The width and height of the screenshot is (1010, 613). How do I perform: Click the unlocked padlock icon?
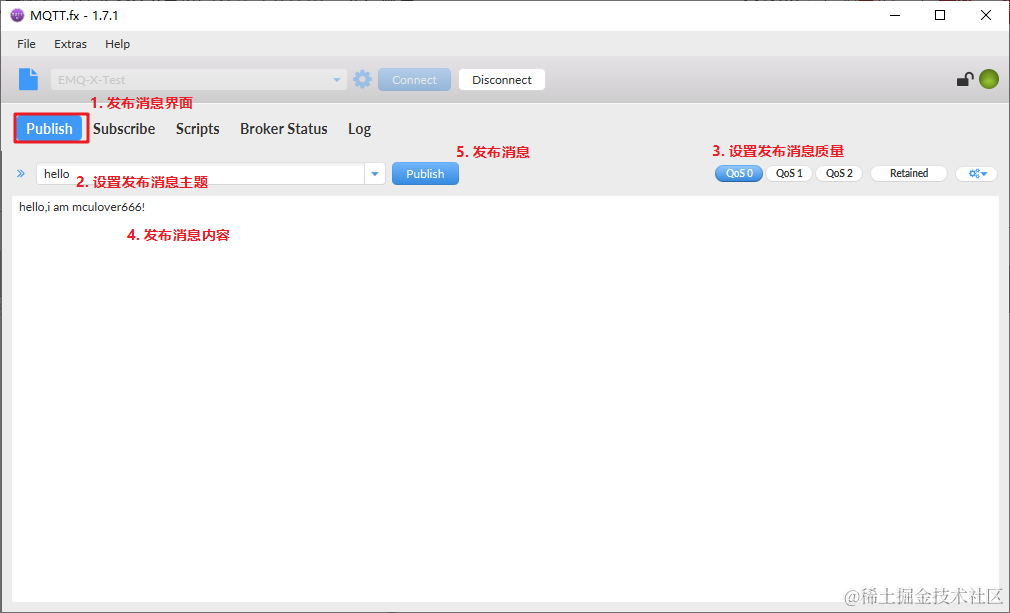click(964, 80)
